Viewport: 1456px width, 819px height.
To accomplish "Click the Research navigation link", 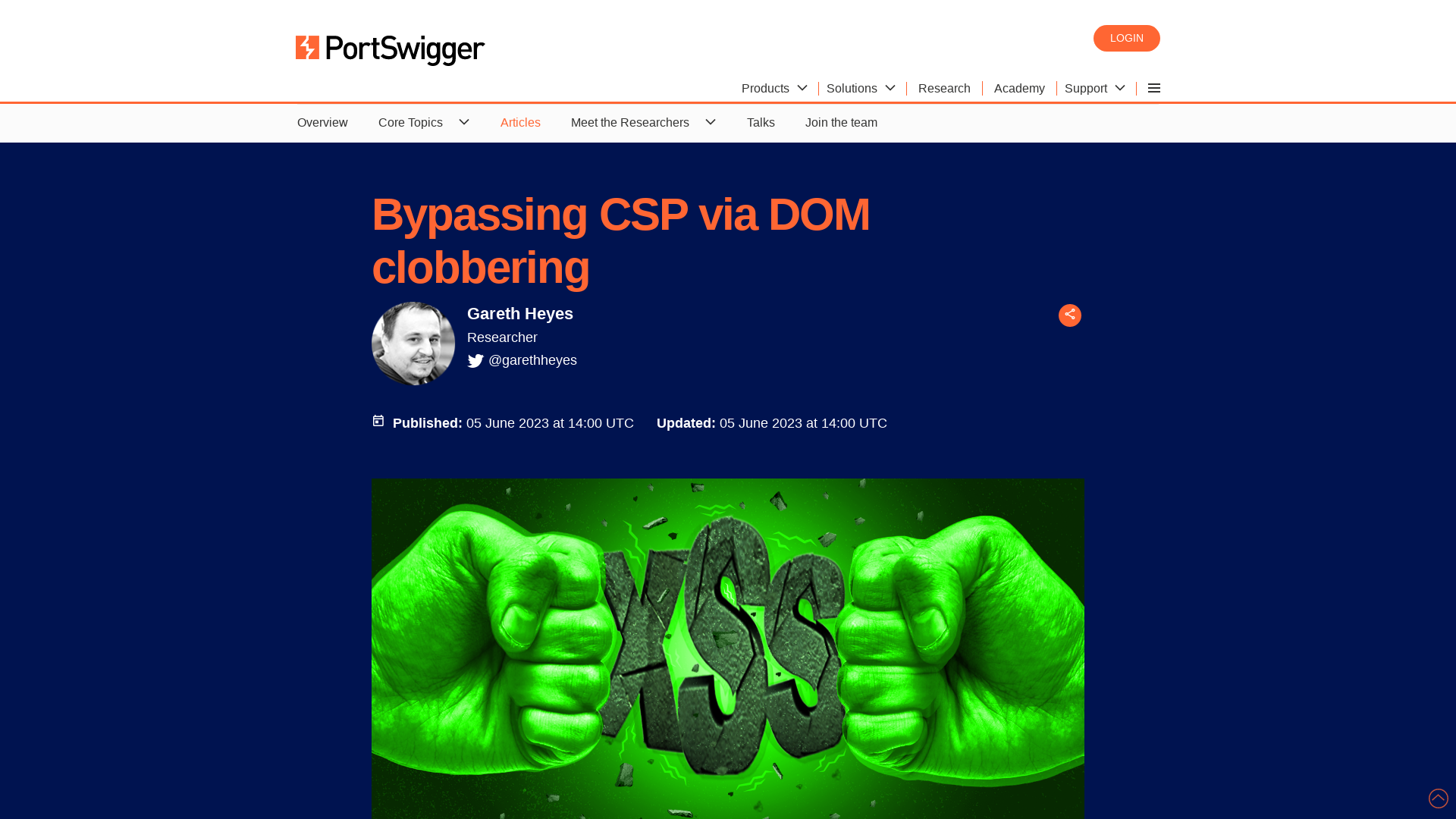I will (x=944, y=88).
